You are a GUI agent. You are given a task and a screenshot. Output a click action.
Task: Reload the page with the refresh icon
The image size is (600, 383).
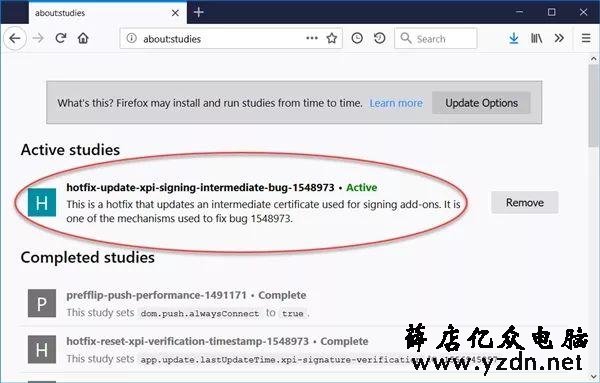click(61, 38)
